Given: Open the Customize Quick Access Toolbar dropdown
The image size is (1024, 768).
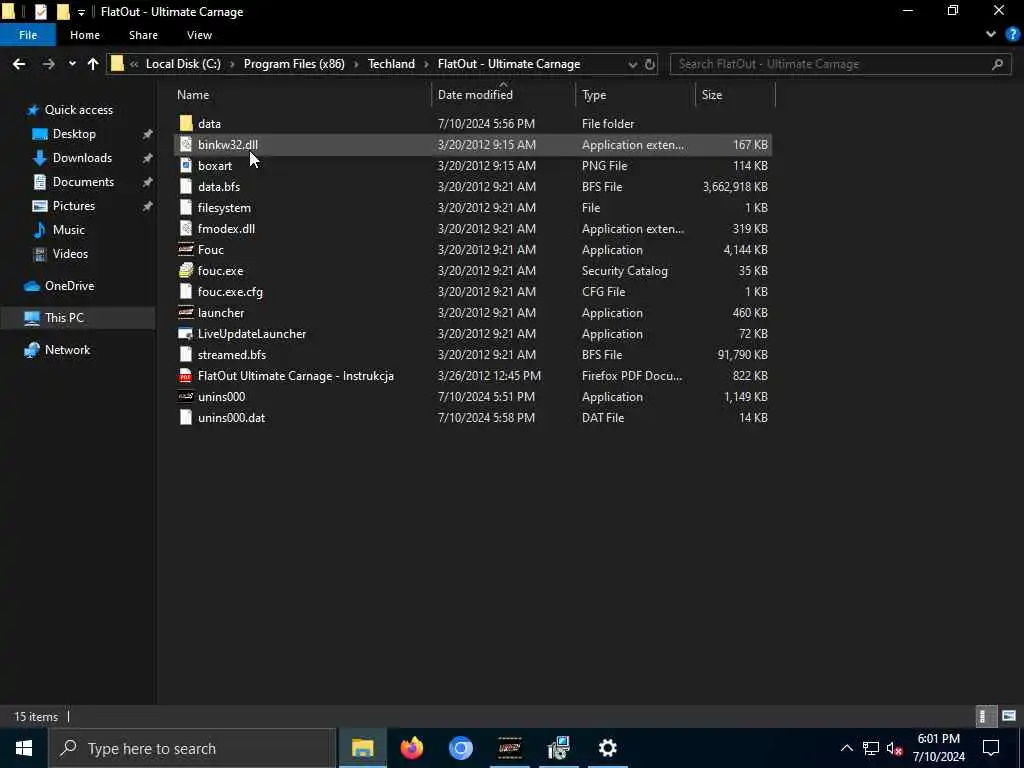Looking at the screenshot, I should coord(82,12).
